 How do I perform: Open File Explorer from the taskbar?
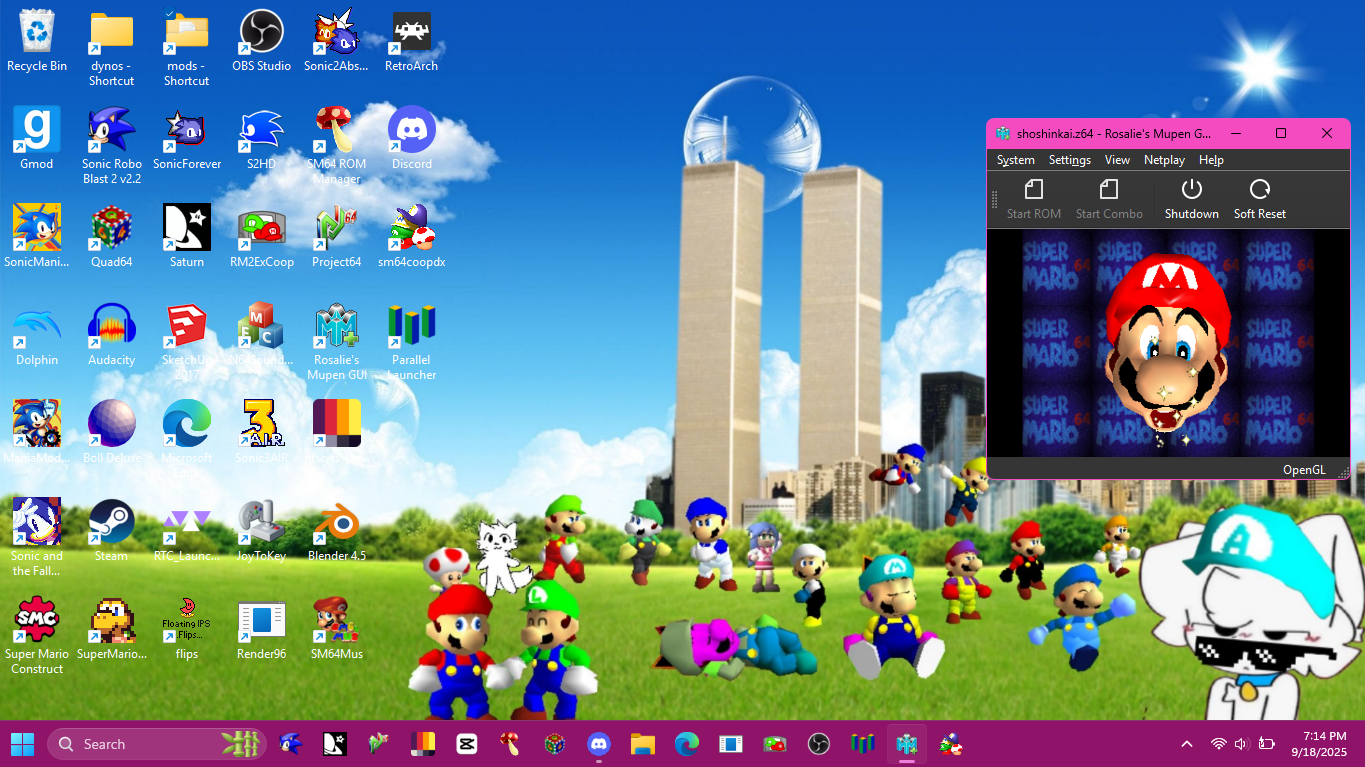(x=642, y=744)
